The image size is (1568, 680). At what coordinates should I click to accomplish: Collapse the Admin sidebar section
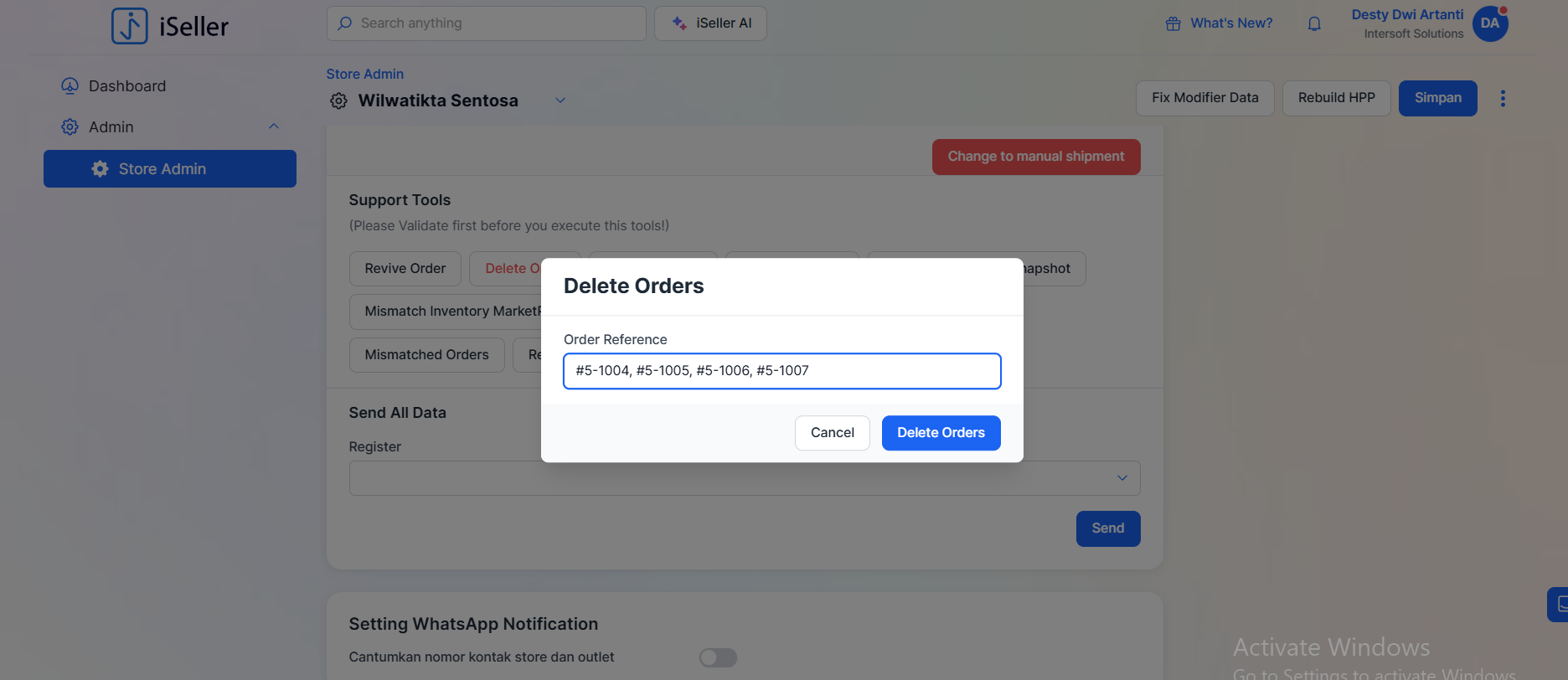pyautogui.click(x=274, y=126)
